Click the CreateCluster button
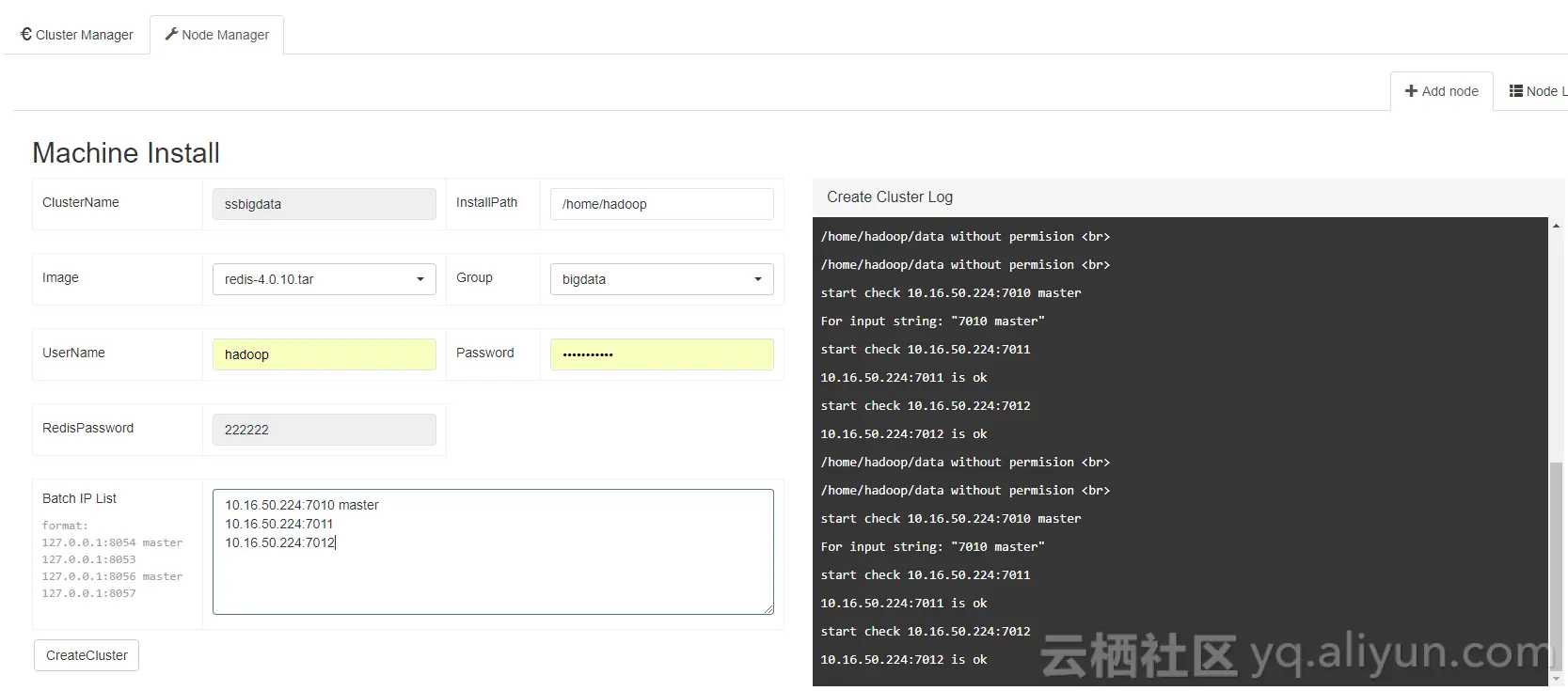 (x=87, y=655)
